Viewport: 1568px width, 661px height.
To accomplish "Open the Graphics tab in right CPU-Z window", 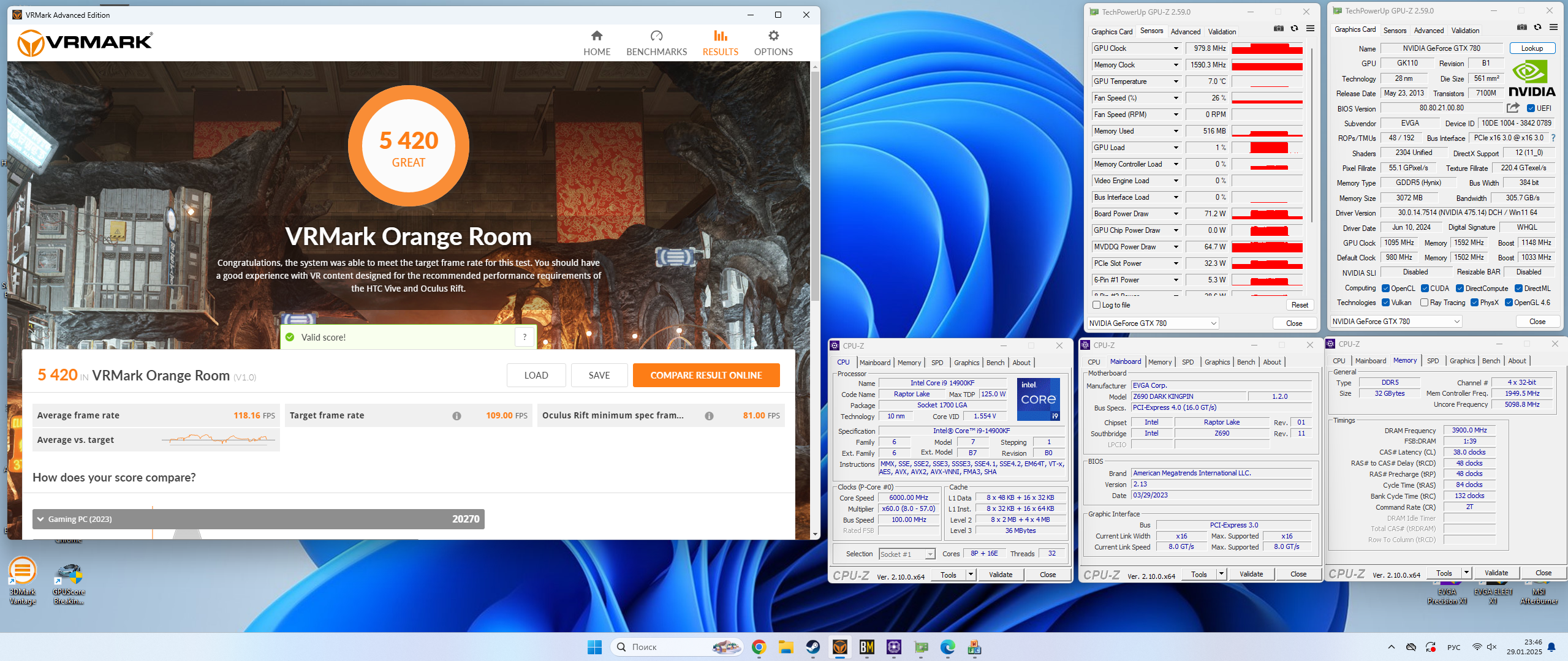I will (1462, 361).
